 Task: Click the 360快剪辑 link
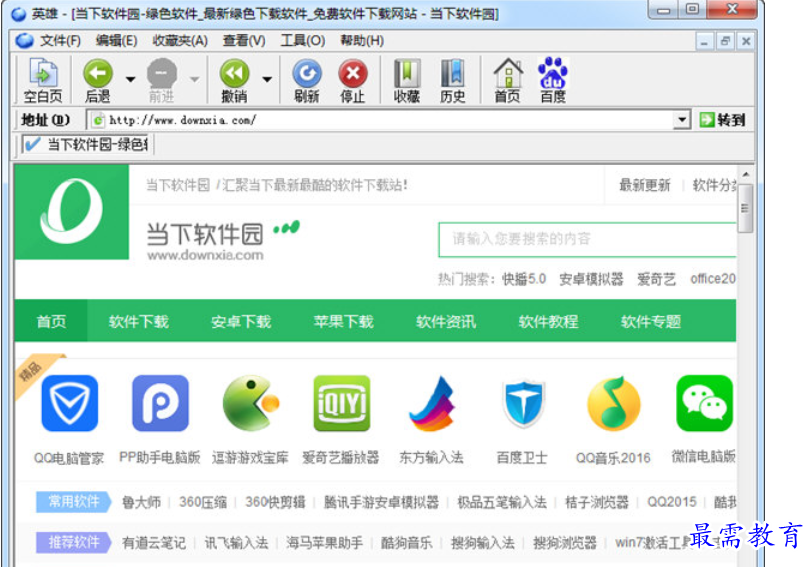275,502
